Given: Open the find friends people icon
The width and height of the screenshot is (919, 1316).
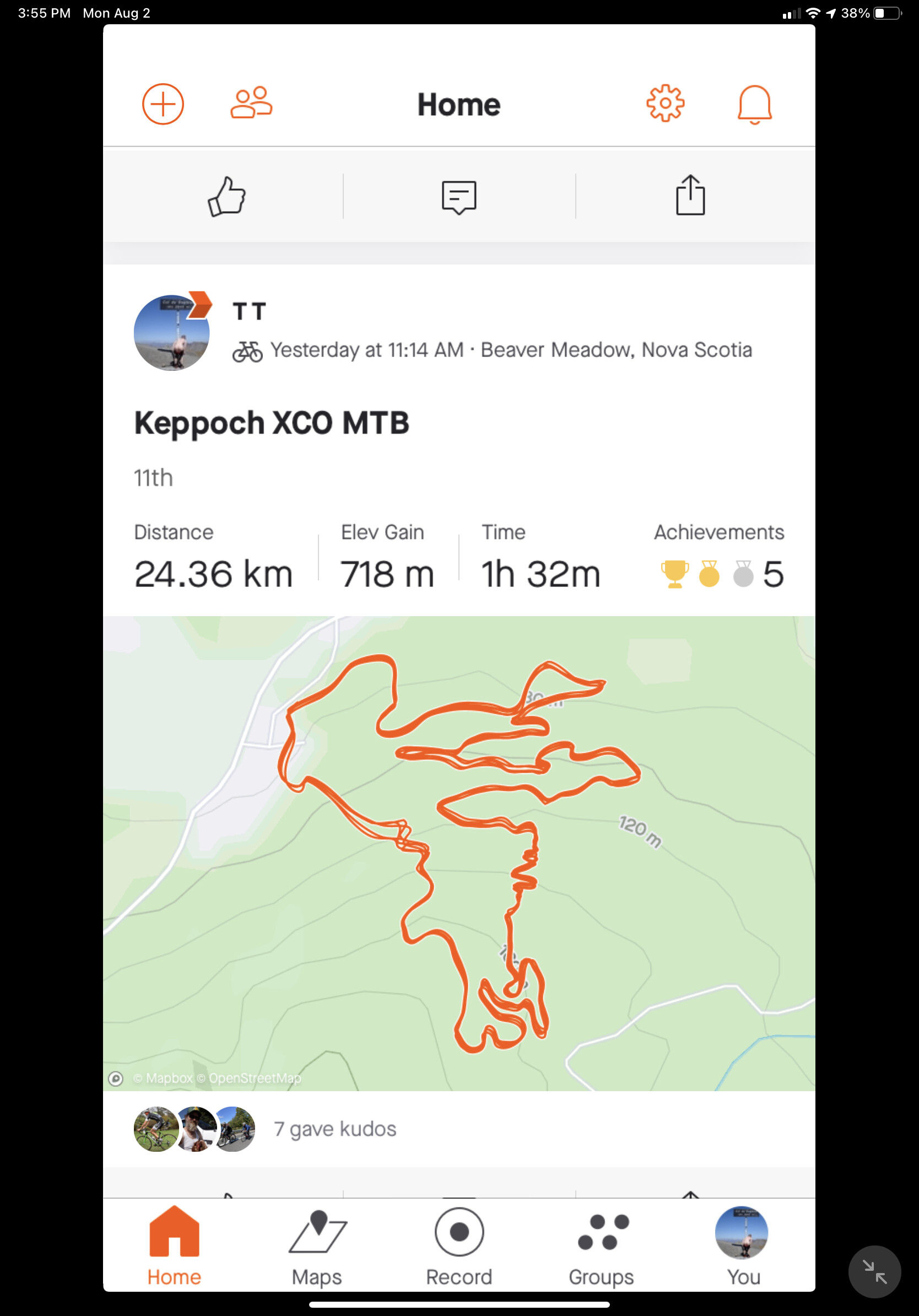Looking at the screenshot, I should 252,103.
